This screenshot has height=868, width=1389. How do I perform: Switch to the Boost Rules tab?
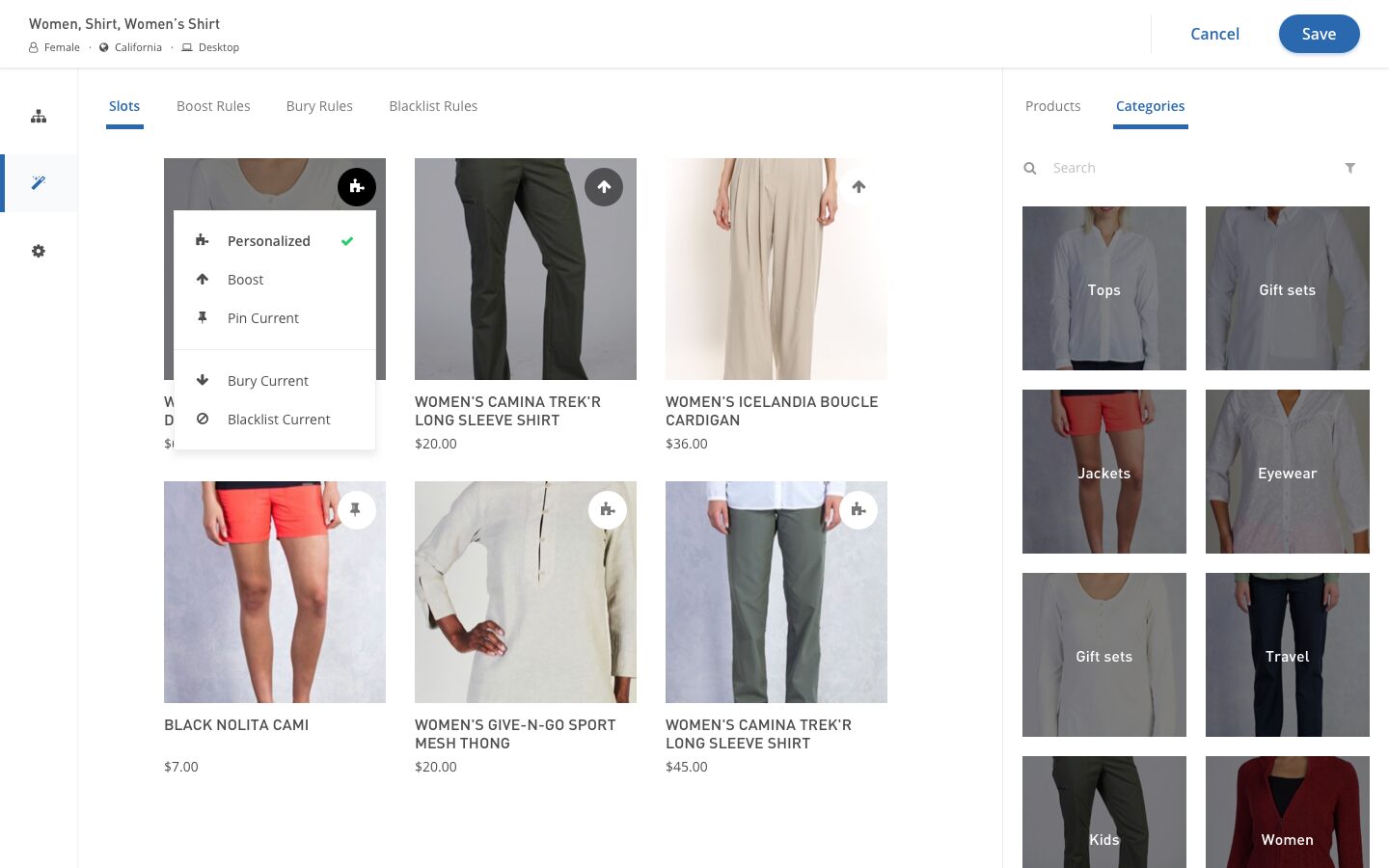213,106
